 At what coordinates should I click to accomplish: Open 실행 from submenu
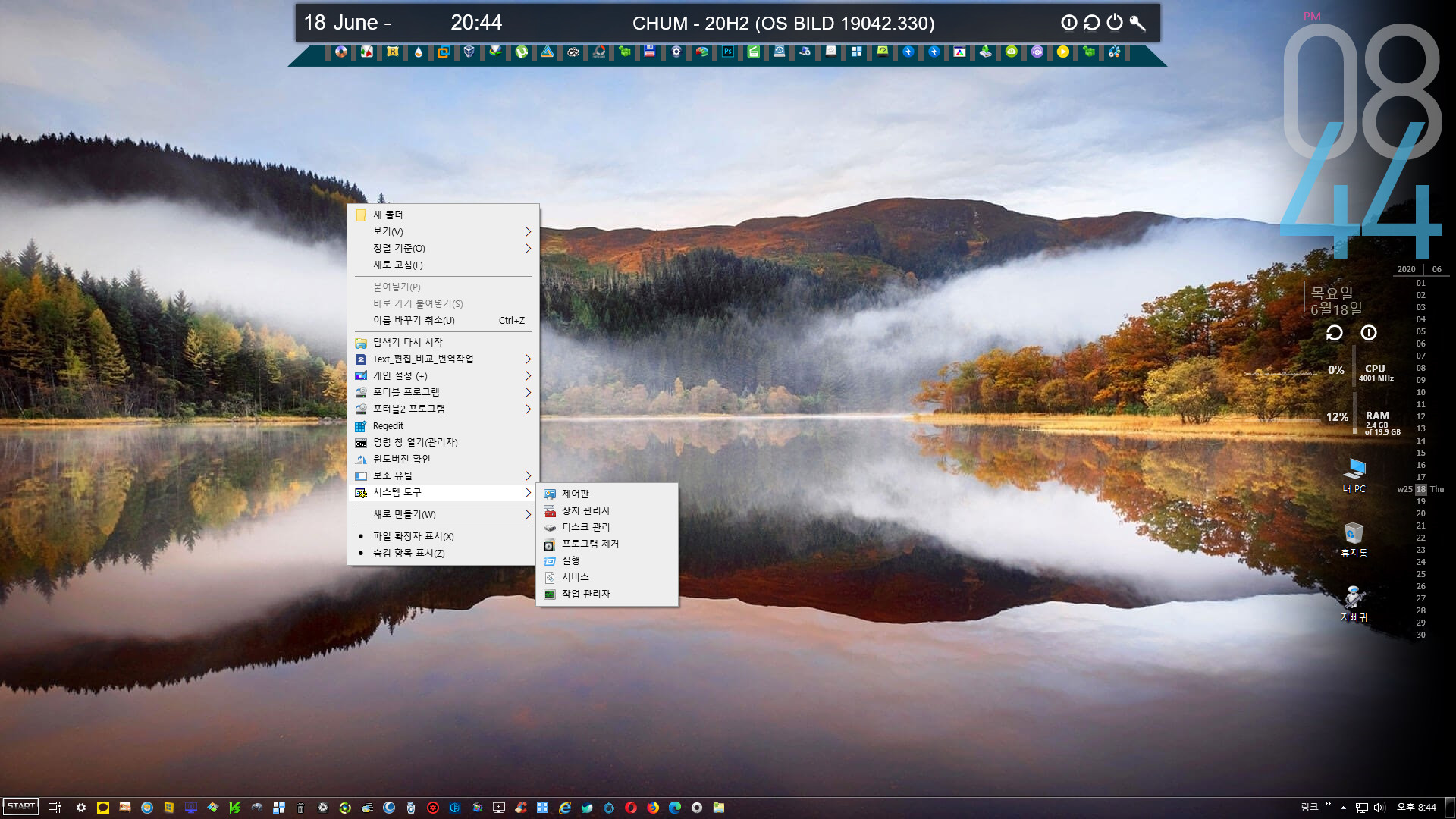(x=607, y=560)
